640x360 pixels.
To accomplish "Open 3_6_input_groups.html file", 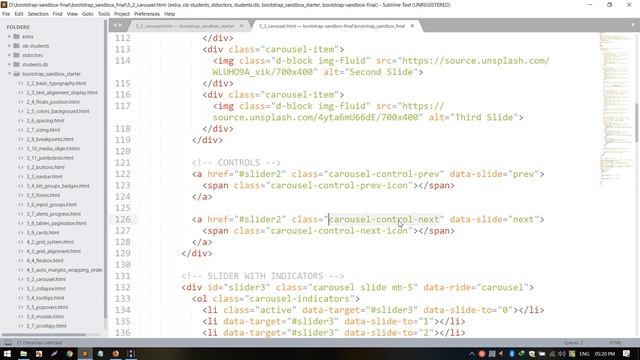I will click(x=51, y=204).
